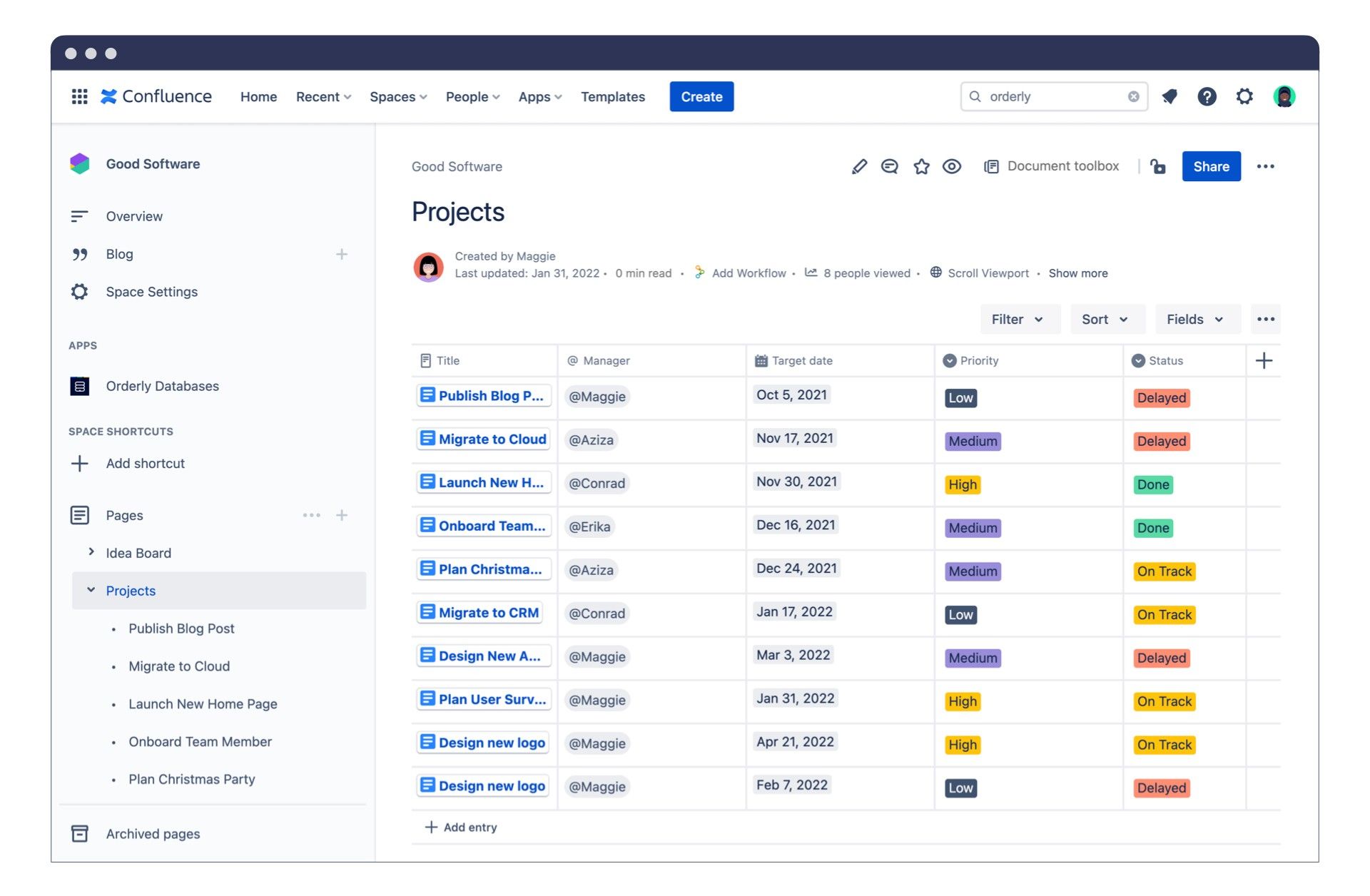This screenshot has height=896, width=1370.
Task: Star this page as favorite
Action: 921,166
